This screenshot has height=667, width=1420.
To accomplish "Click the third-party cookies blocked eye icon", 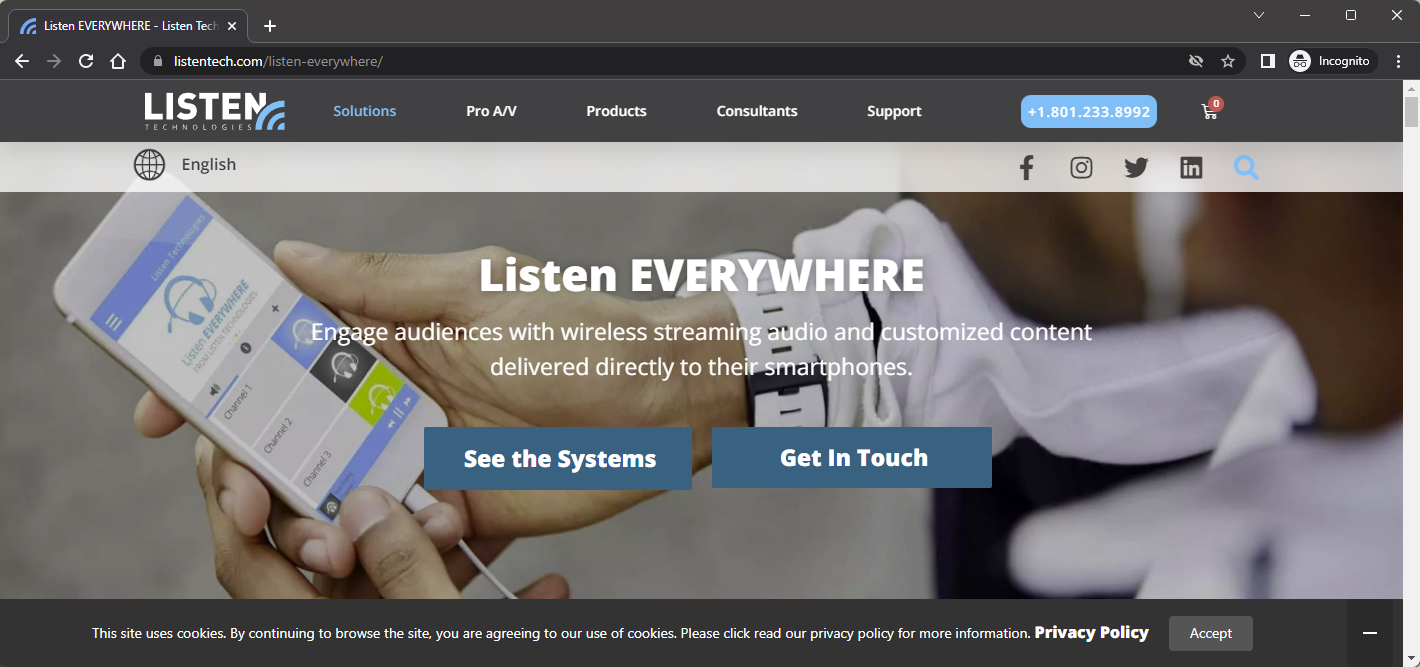I will pyautogui.click(x=1195, y=61).
